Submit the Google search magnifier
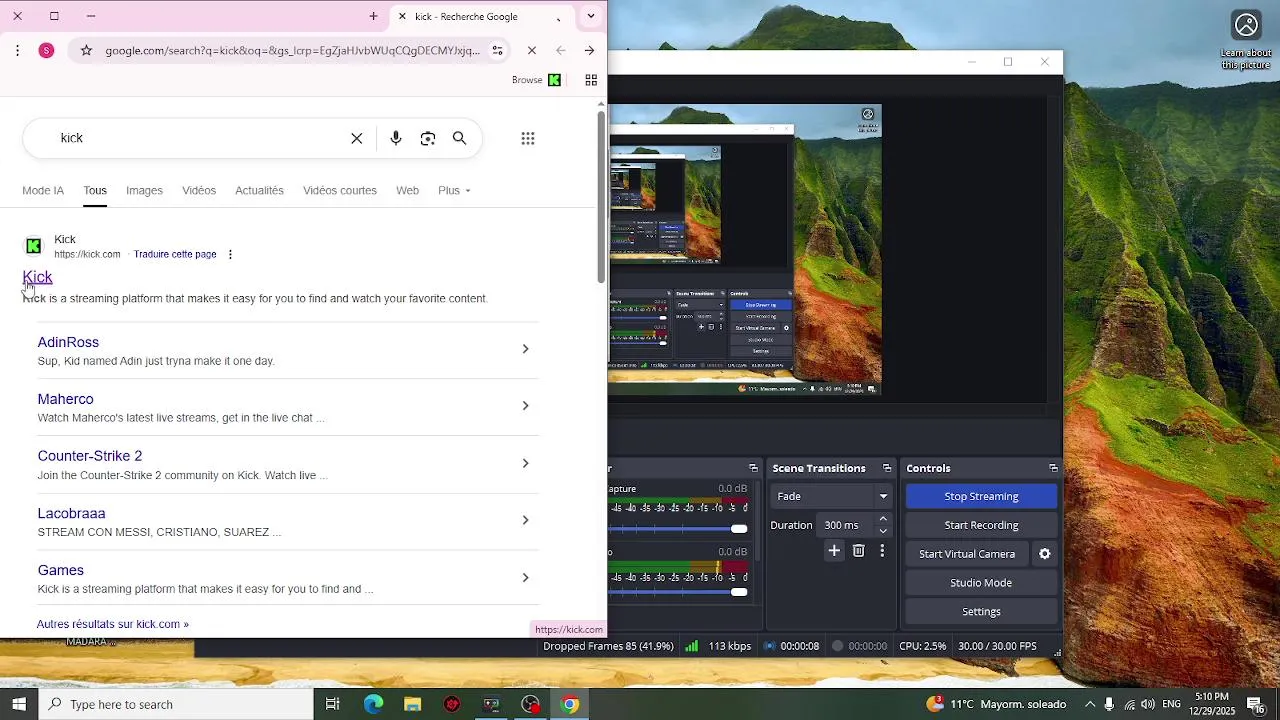The width and height of the screenshot is (1280, 720). [460, 138]
